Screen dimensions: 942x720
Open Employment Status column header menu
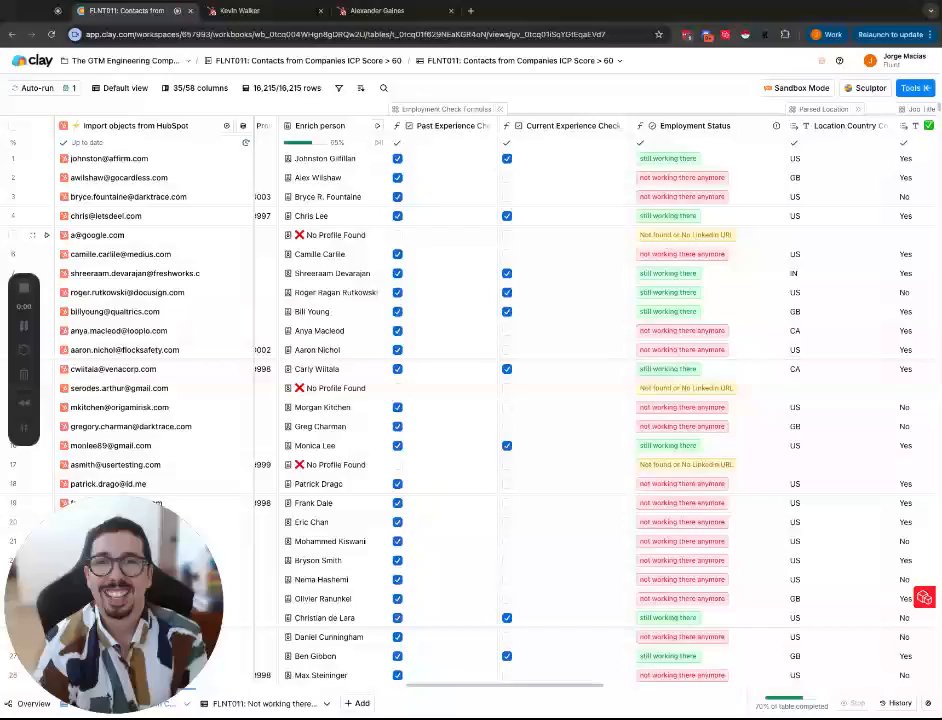point(695,126)
